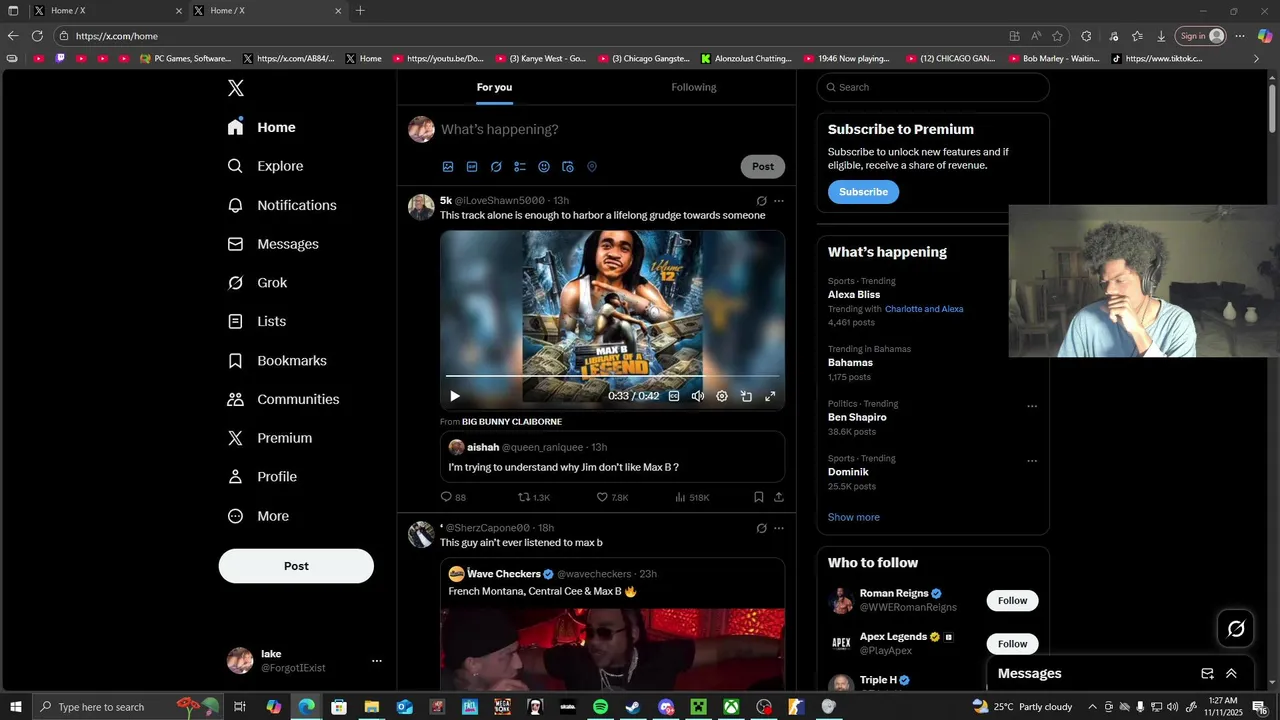This screenshot has width=1280, height=720.
Task: Open options for the Ben Shapiro trend
Action: (1032, 407)
